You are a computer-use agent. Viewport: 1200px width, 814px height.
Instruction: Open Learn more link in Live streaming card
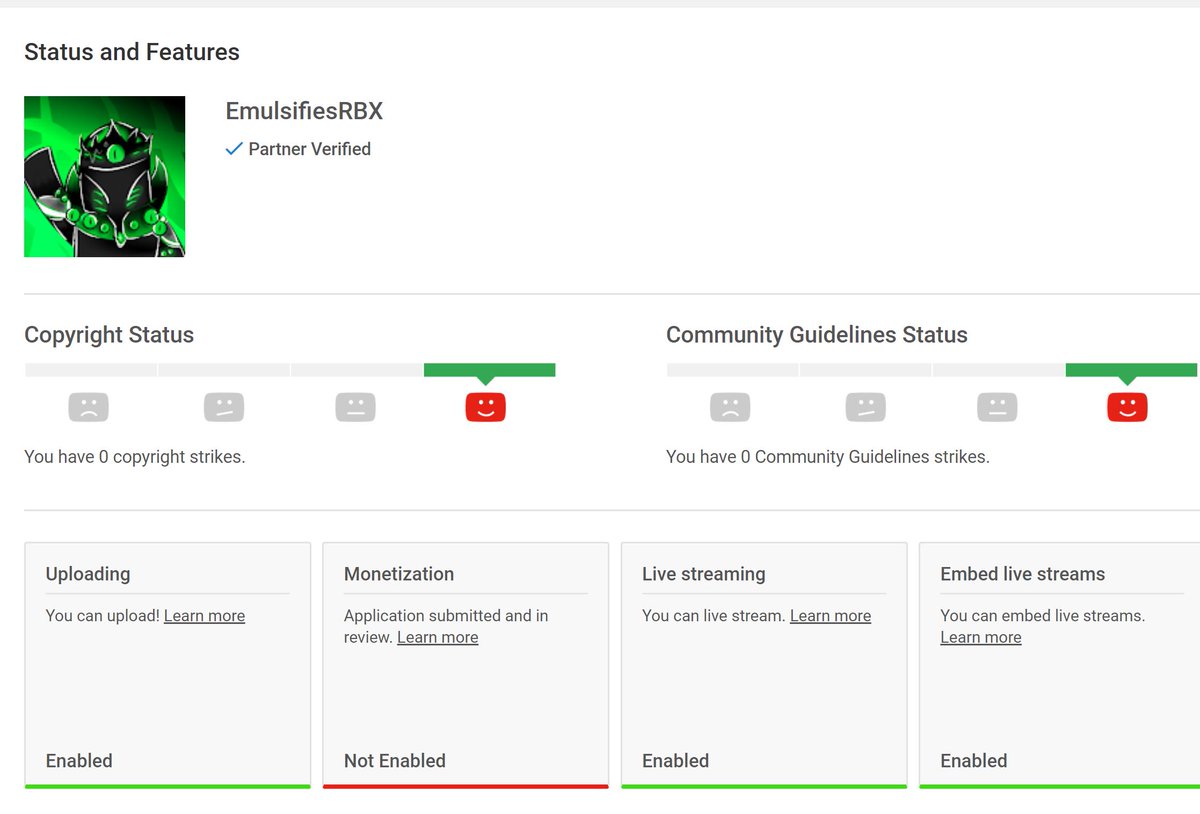[830, 616]
